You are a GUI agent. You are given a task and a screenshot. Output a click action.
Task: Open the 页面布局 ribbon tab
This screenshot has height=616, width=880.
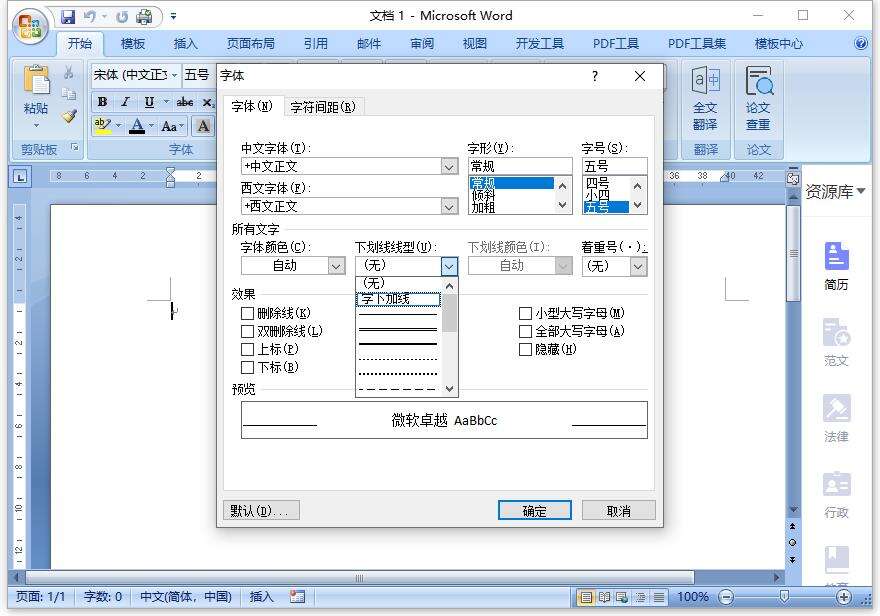[250, 44]
